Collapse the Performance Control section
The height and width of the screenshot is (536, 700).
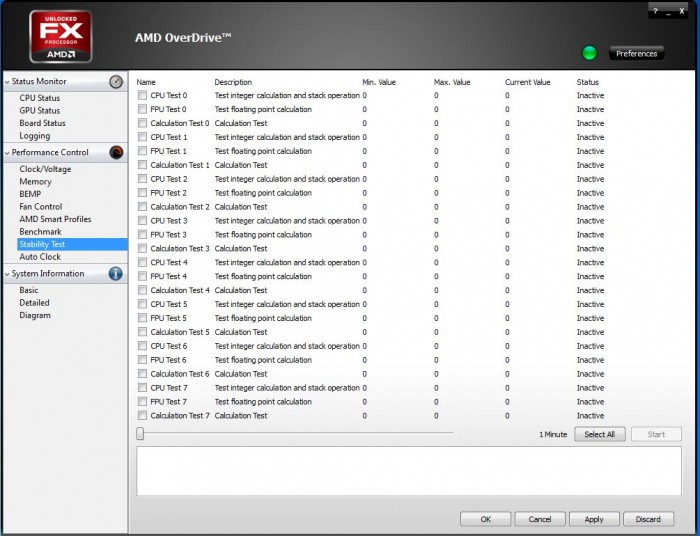pyautogui.click(x=7, y=153)
